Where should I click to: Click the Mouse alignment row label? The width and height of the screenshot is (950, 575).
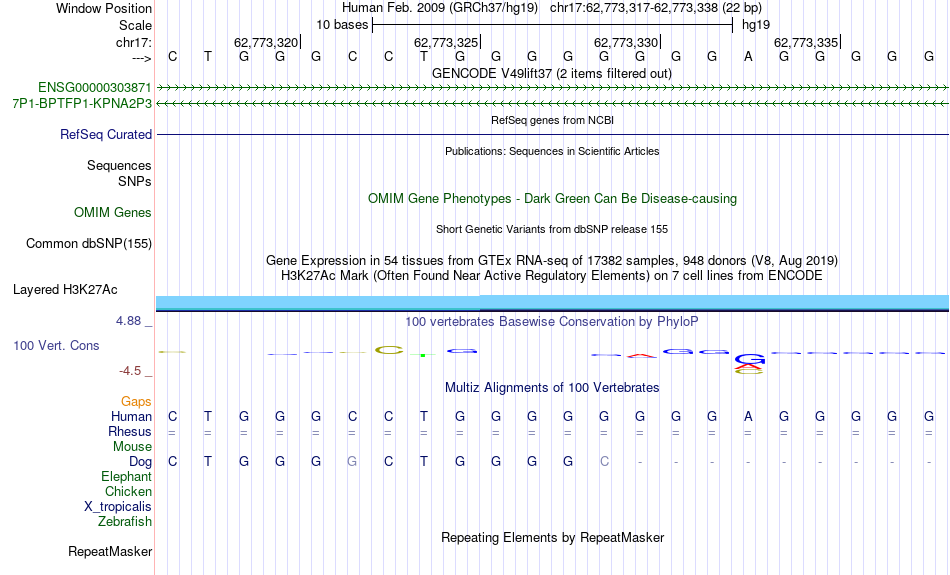132,447
